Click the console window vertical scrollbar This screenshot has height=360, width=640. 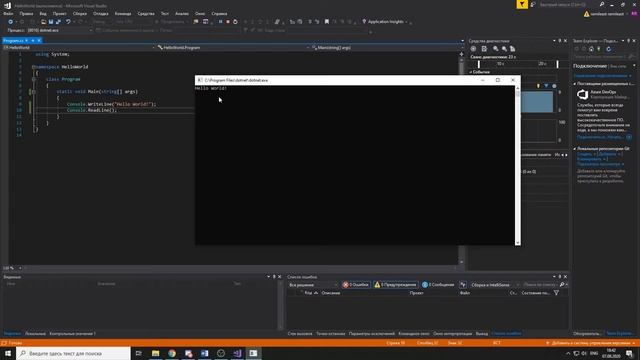click(x=518, y=165)
